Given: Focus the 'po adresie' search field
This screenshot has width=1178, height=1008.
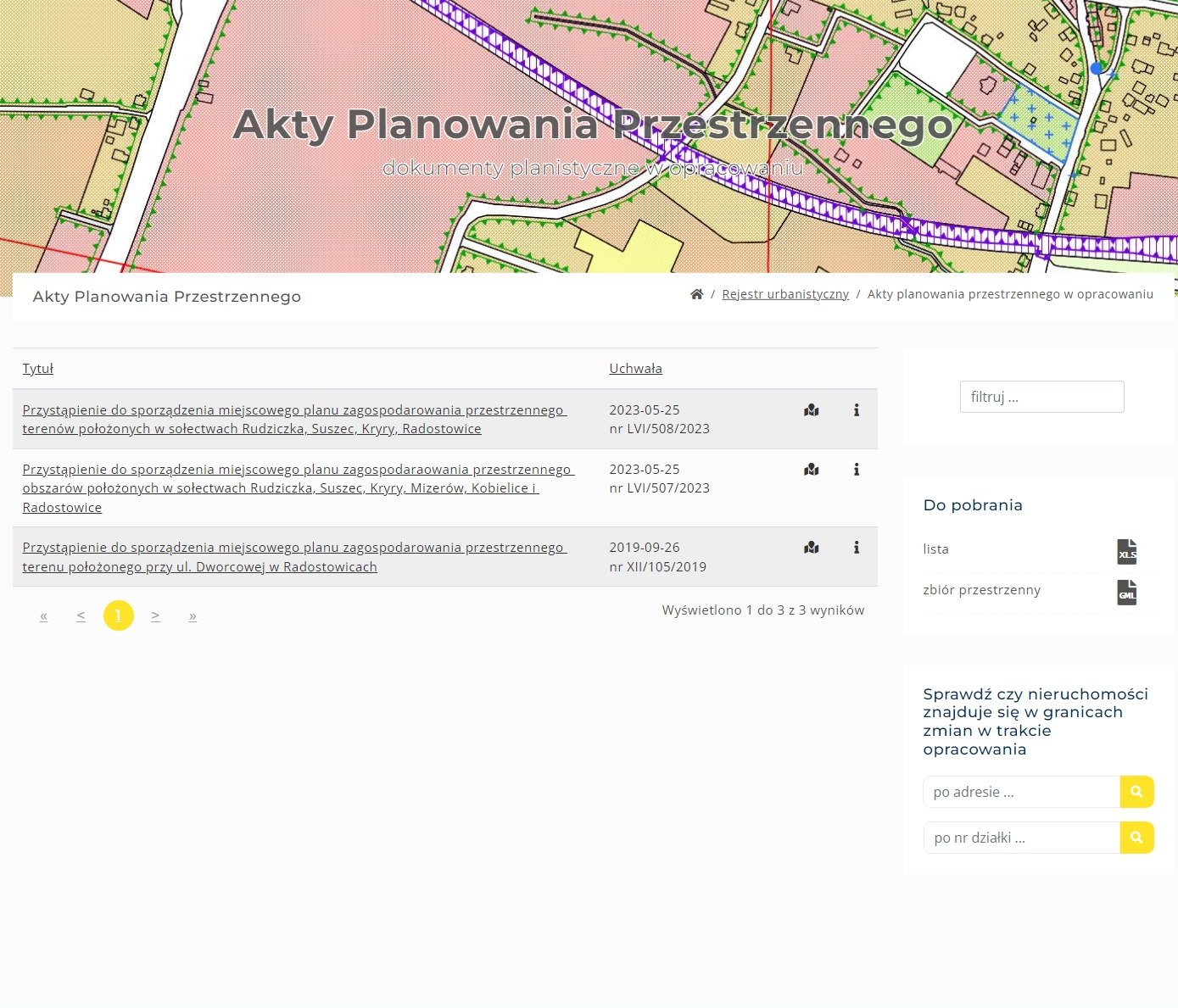Looking at the screenshot, I should (1021, 792).
